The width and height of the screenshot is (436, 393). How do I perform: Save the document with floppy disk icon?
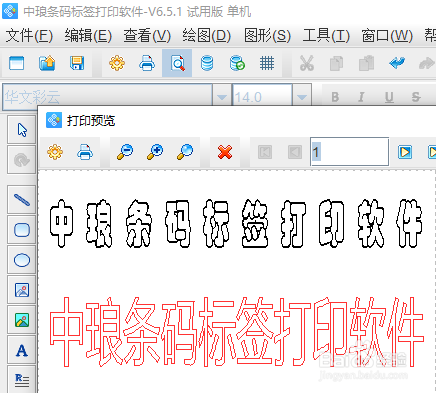(77, 63)
